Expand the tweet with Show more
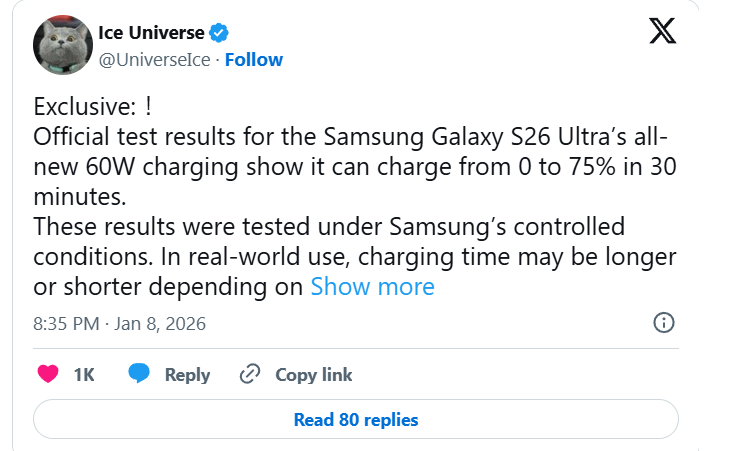Screen dimensions: 753x451 [372, 287]
